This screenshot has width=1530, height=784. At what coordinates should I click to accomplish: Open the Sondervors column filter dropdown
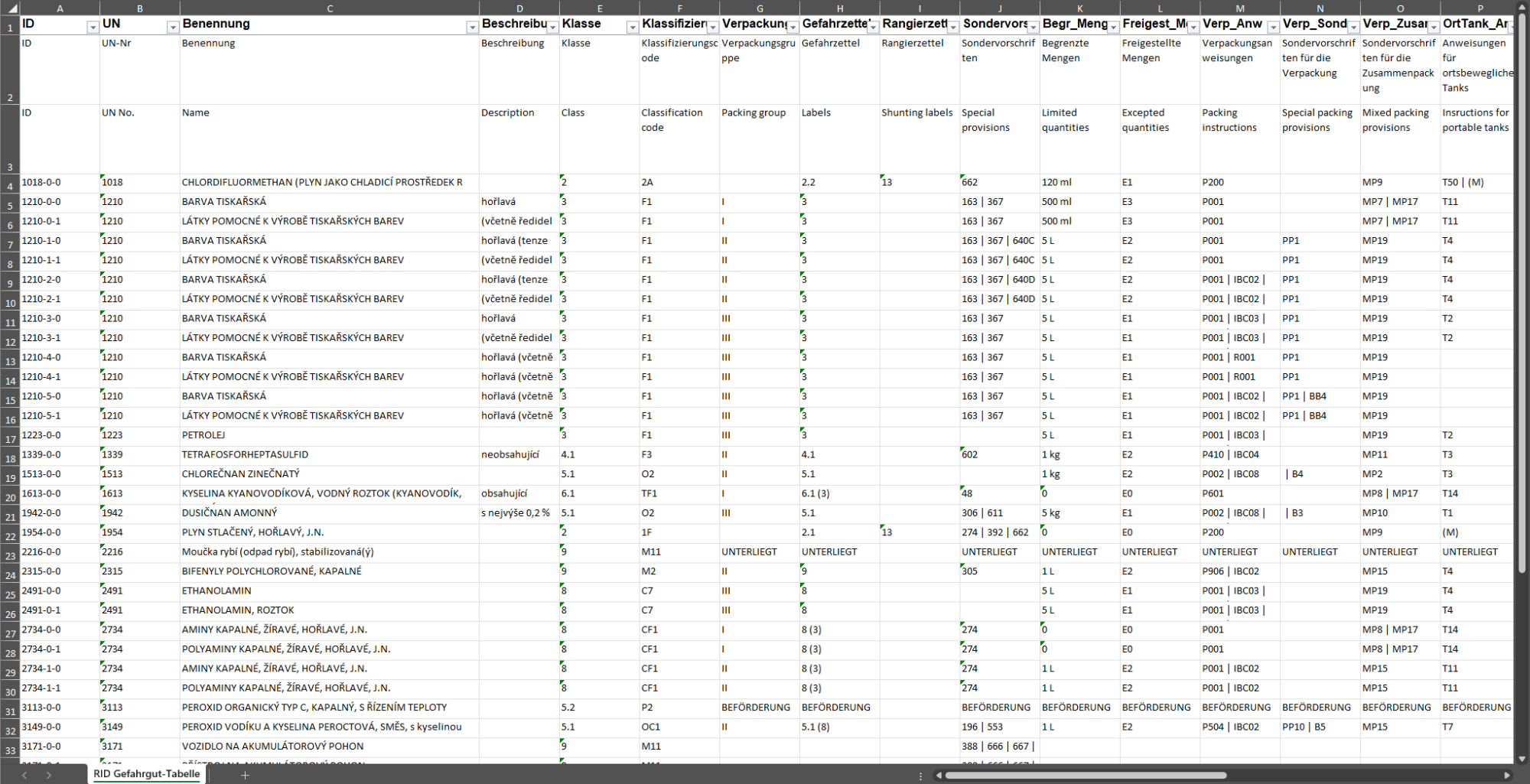(x=1033, y=28)
